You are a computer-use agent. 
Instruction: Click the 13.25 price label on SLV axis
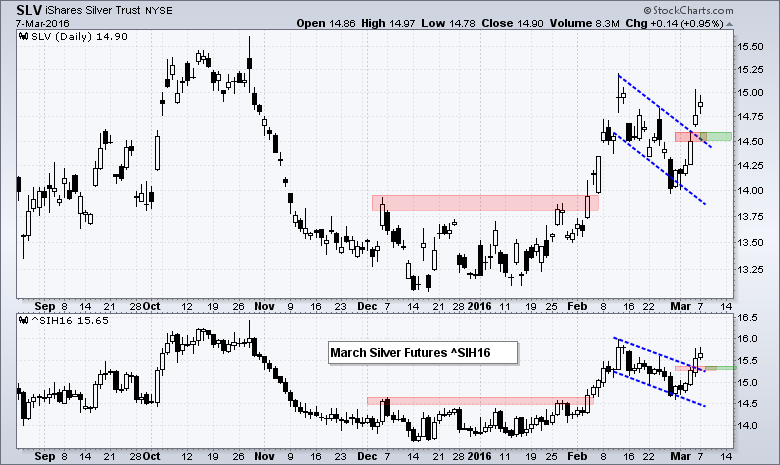coord(750,270)
